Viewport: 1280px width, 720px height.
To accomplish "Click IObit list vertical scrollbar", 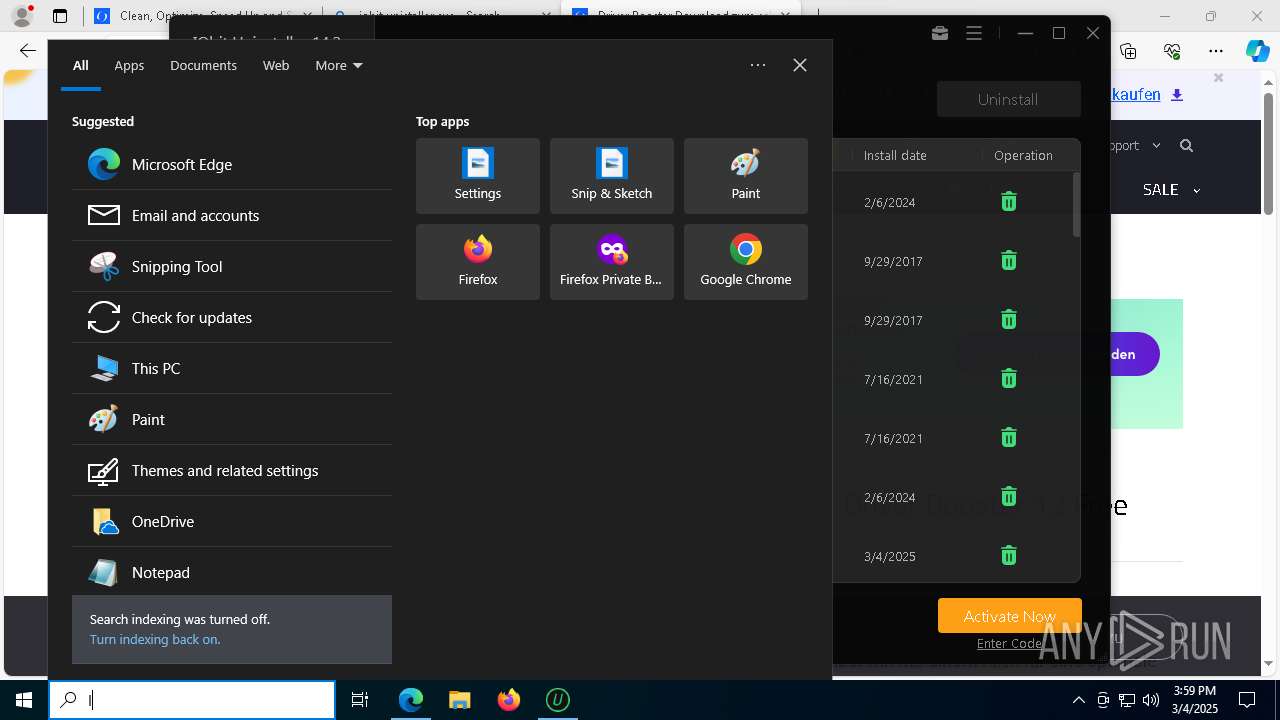I will coord(1076,205).
